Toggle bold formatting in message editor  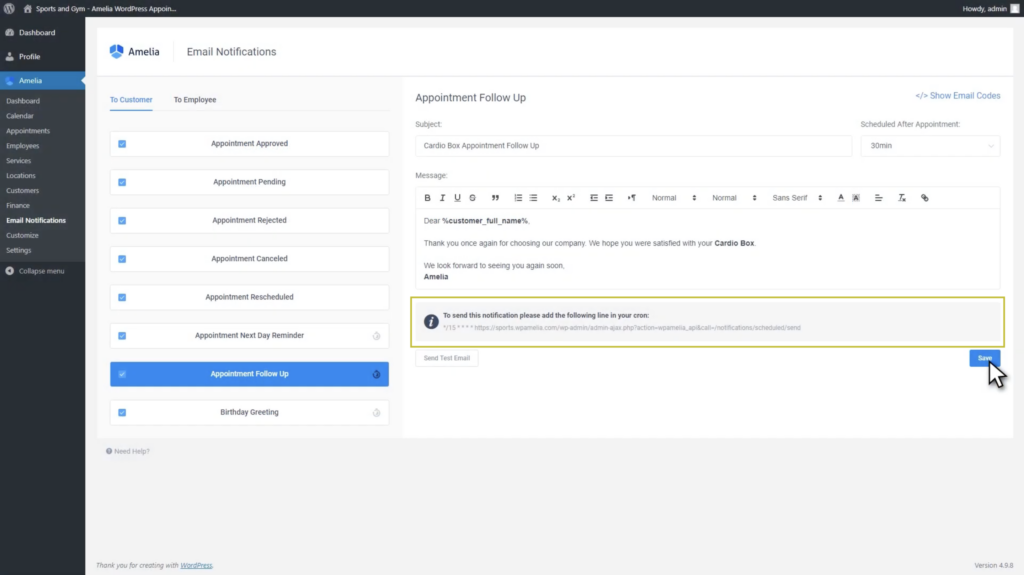click(x=427, y=198)
